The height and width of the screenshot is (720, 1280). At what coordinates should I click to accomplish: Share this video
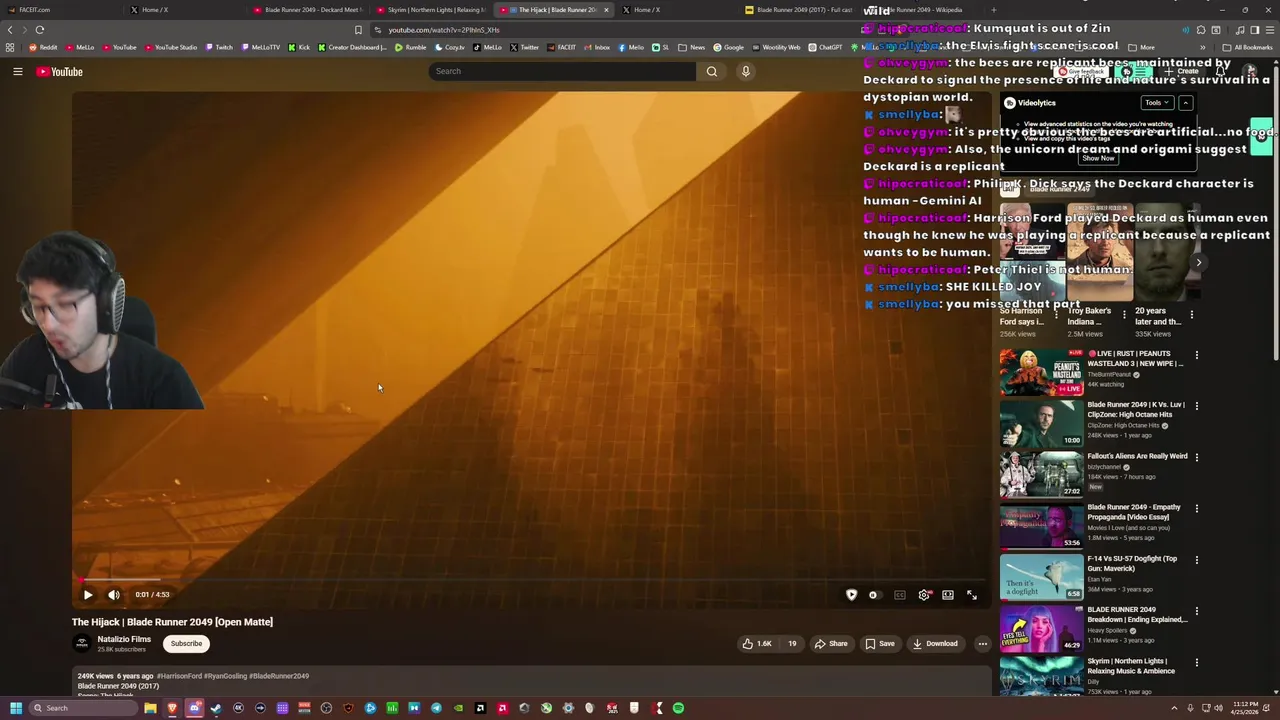(831, 644)
